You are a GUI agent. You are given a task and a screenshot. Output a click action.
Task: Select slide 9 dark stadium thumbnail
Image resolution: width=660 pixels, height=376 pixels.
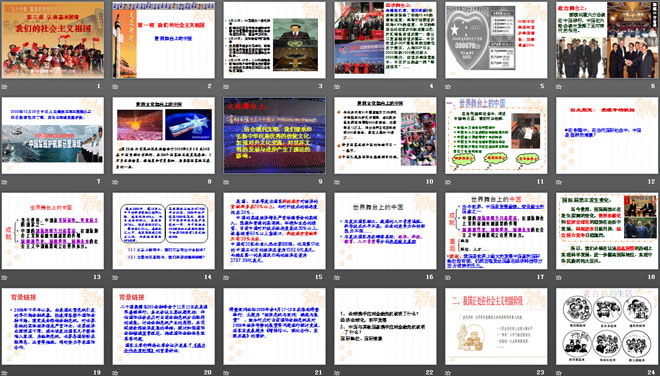pyautogui.click(x=274, y=136)
